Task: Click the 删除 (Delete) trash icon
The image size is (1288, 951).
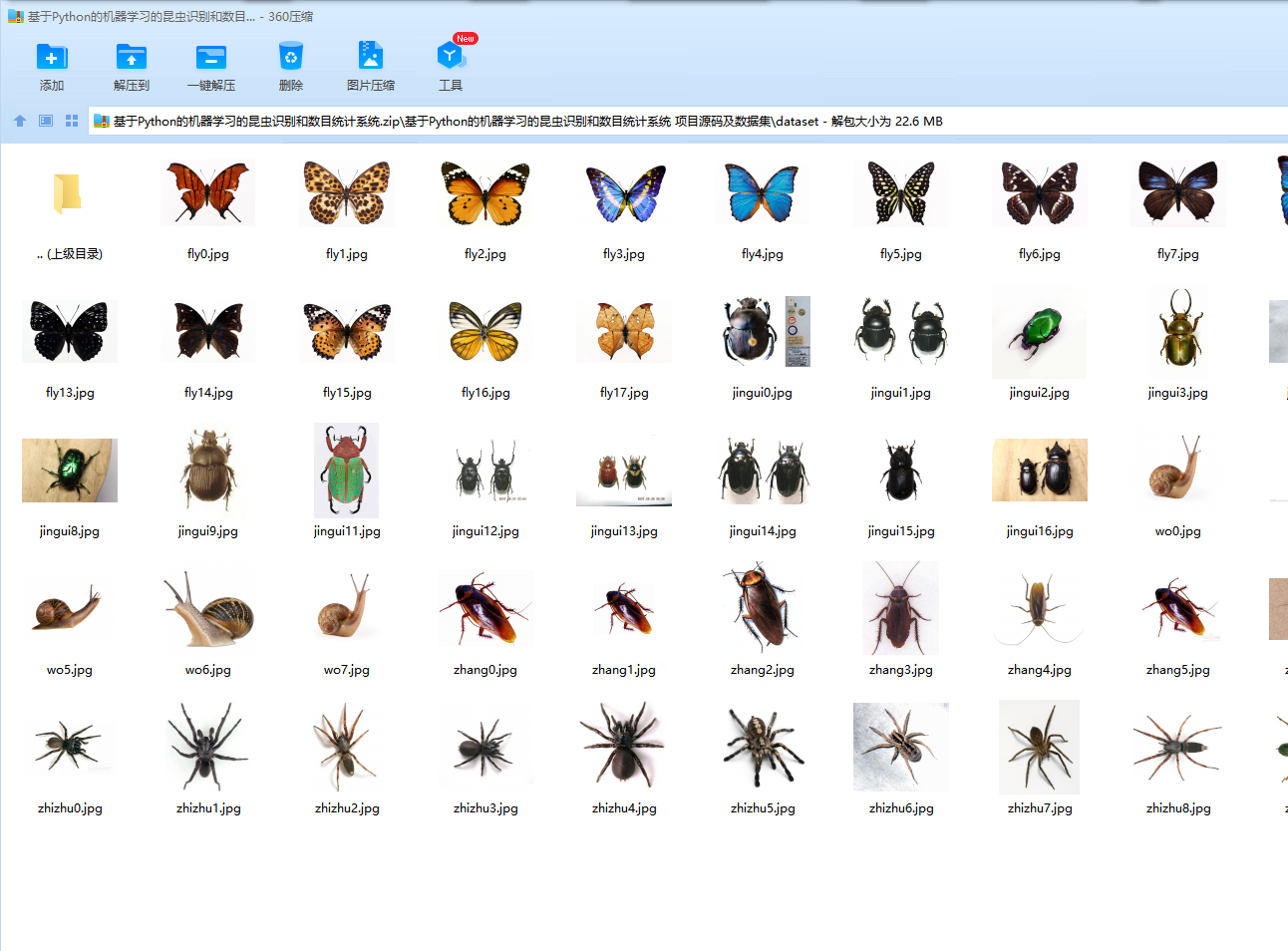Action: pyautogui.click(x=291, y=57)
